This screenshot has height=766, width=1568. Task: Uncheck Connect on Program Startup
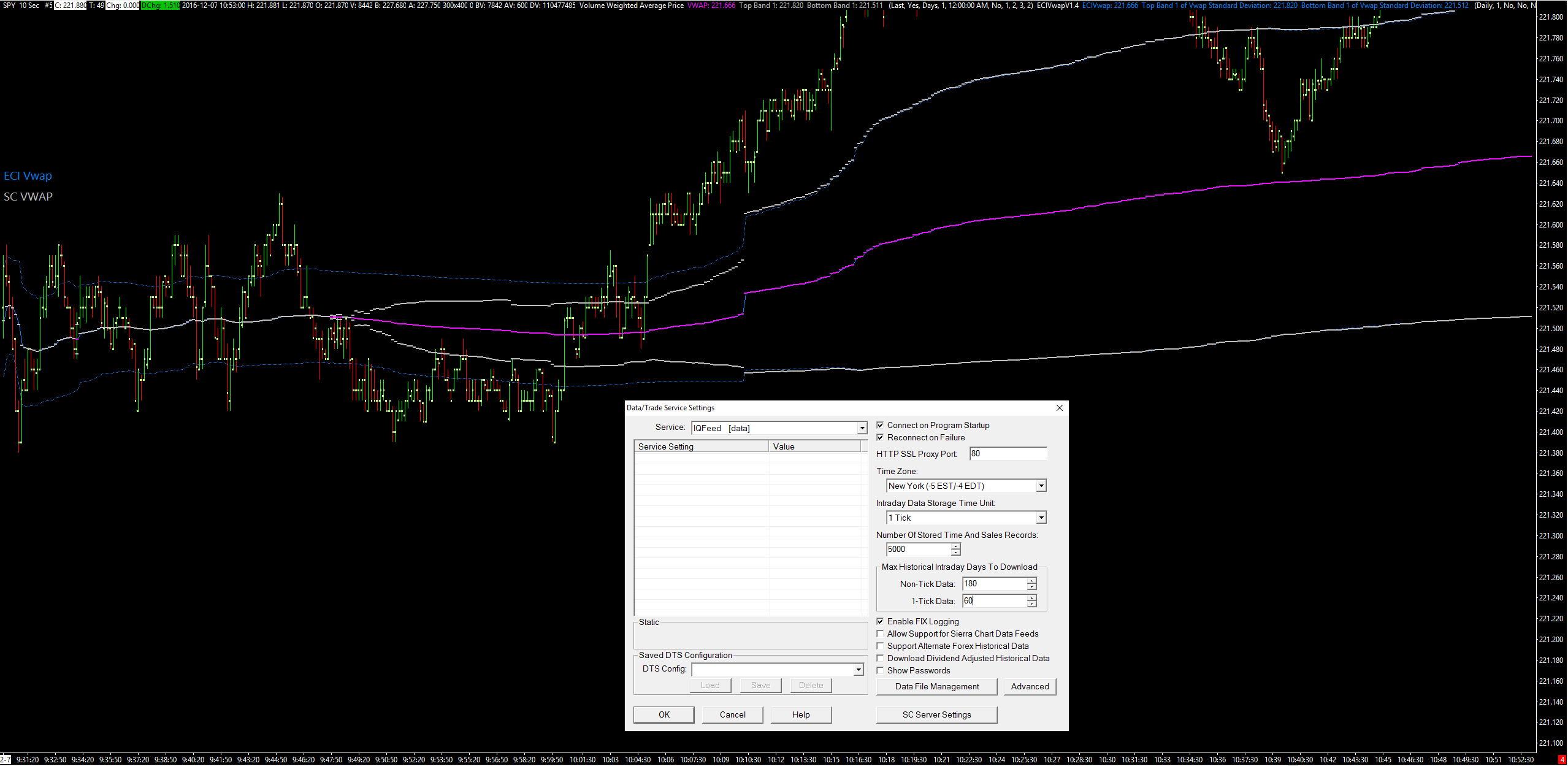881,425
